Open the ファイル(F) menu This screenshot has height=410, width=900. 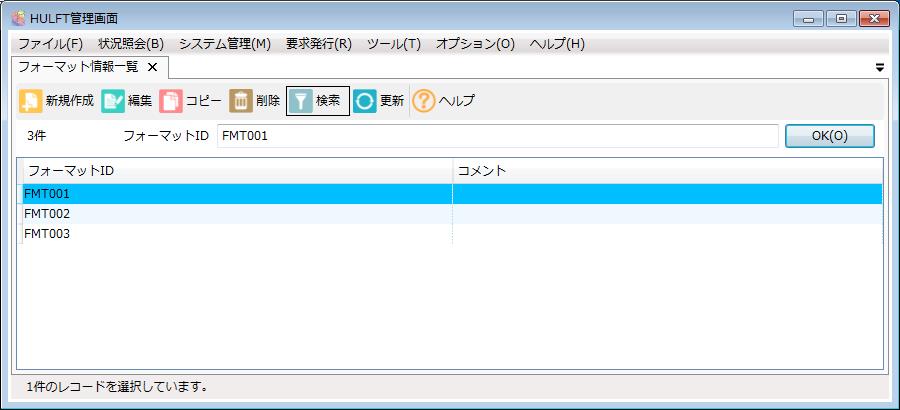pyautogui.click(x=51, y=44)
